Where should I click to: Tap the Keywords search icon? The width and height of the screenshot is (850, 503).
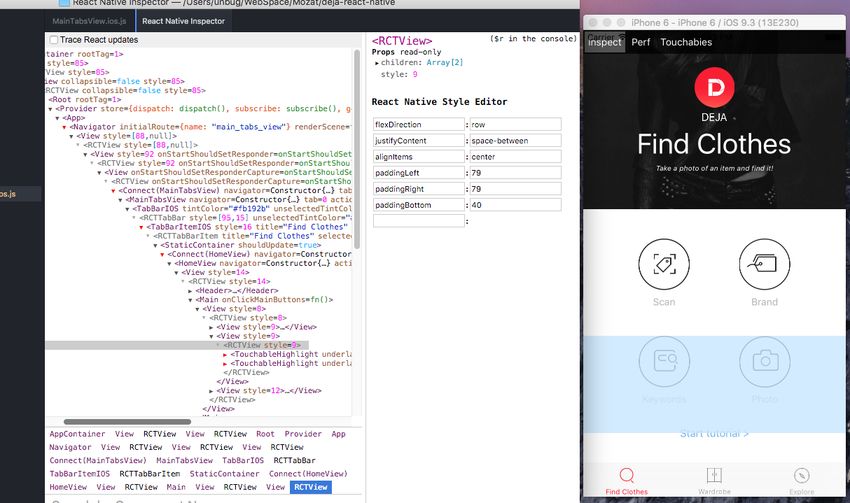(664, 360)
